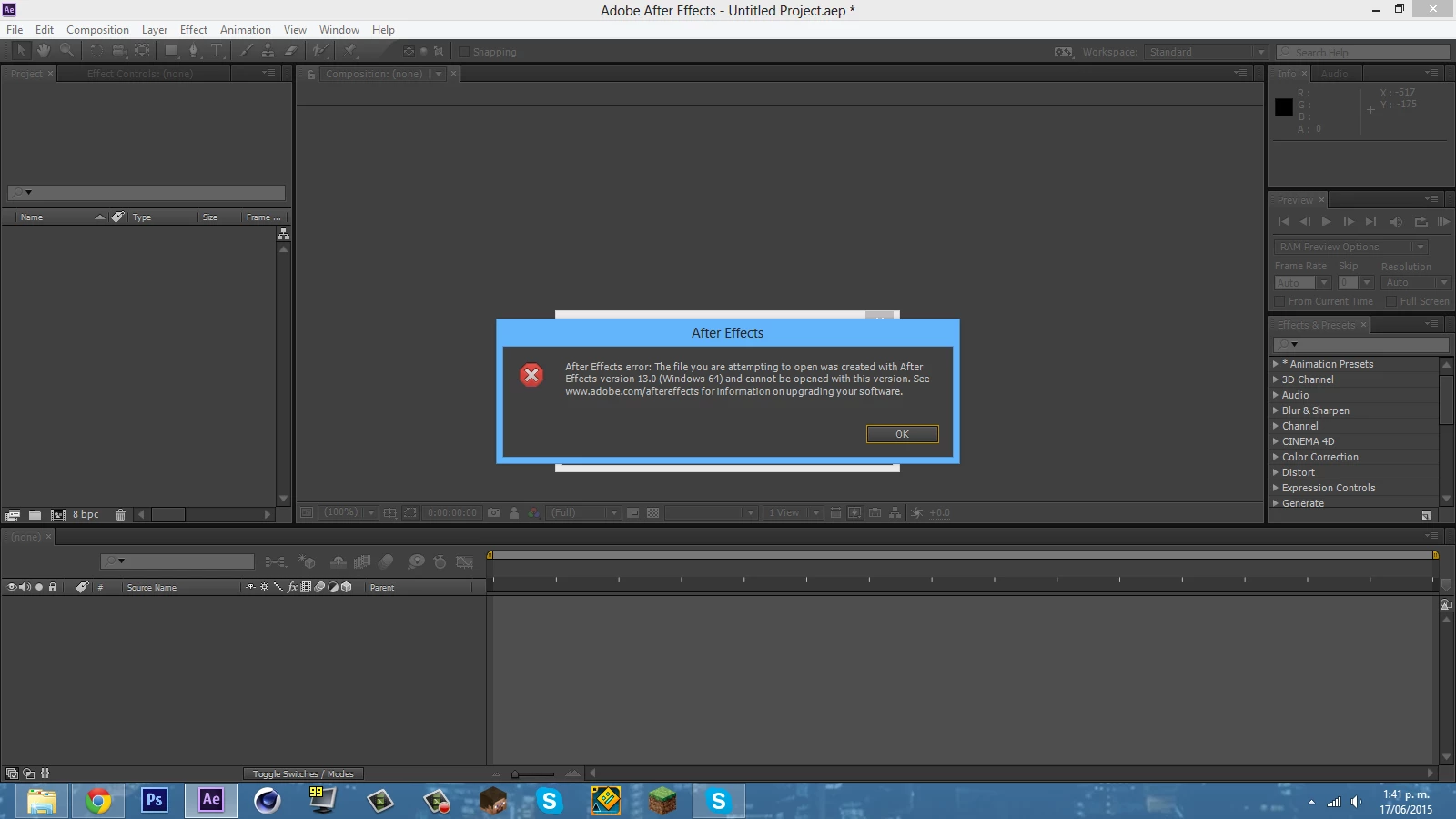Open Google Chrome from the taskbar
1456x819 pixels.
point(98,801)
